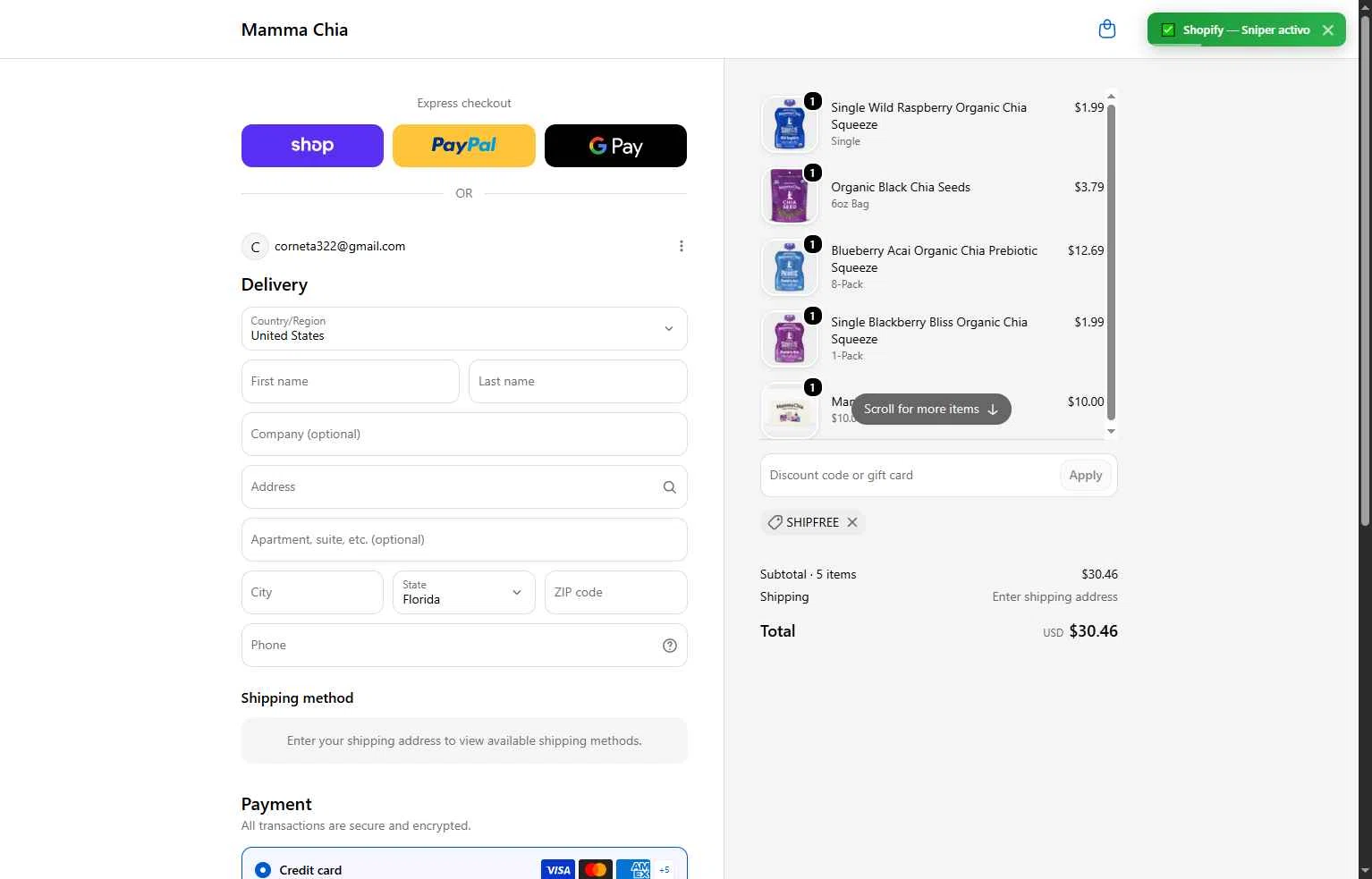Click the Visa card icon
Image resolution: width=1372 pixels, height=879 pixels.
tap(558, 870)
